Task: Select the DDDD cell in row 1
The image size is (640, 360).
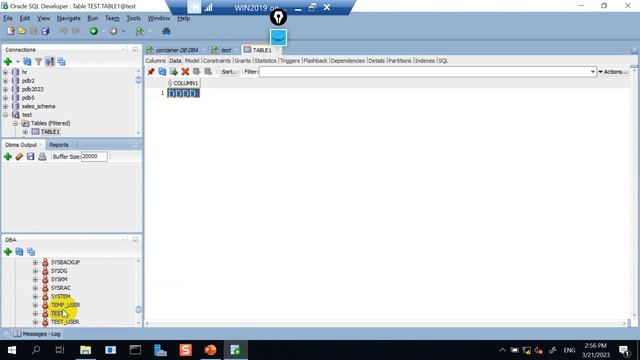Action: pyautogui.click(x=184, y=93)
